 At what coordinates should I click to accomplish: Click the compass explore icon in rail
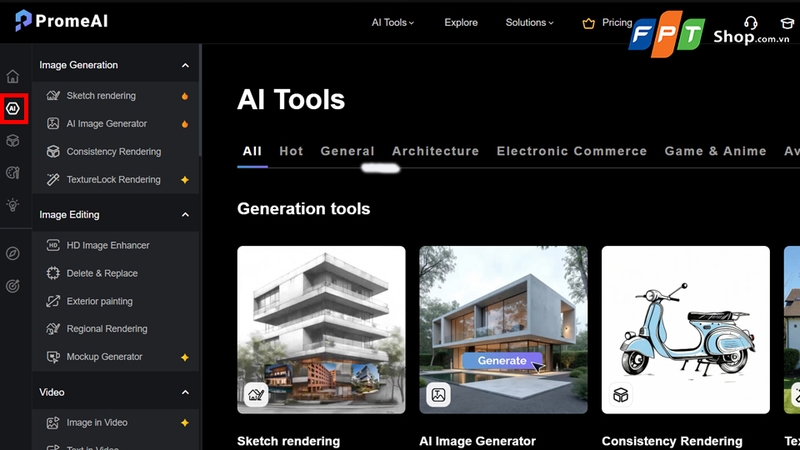tap(13, 253)
